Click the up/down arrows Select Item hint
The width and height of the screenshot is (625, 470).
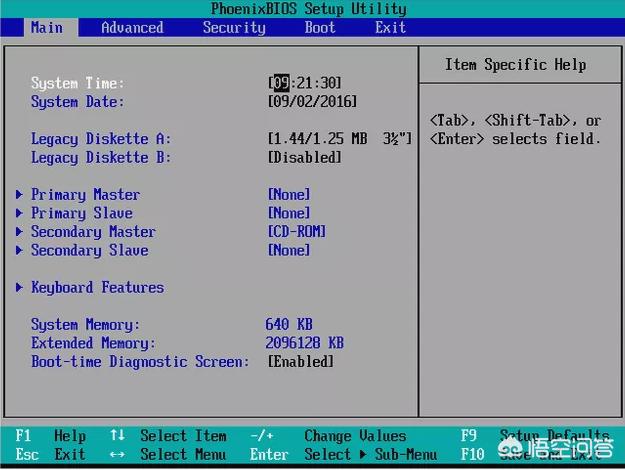[x=168, y=436]
